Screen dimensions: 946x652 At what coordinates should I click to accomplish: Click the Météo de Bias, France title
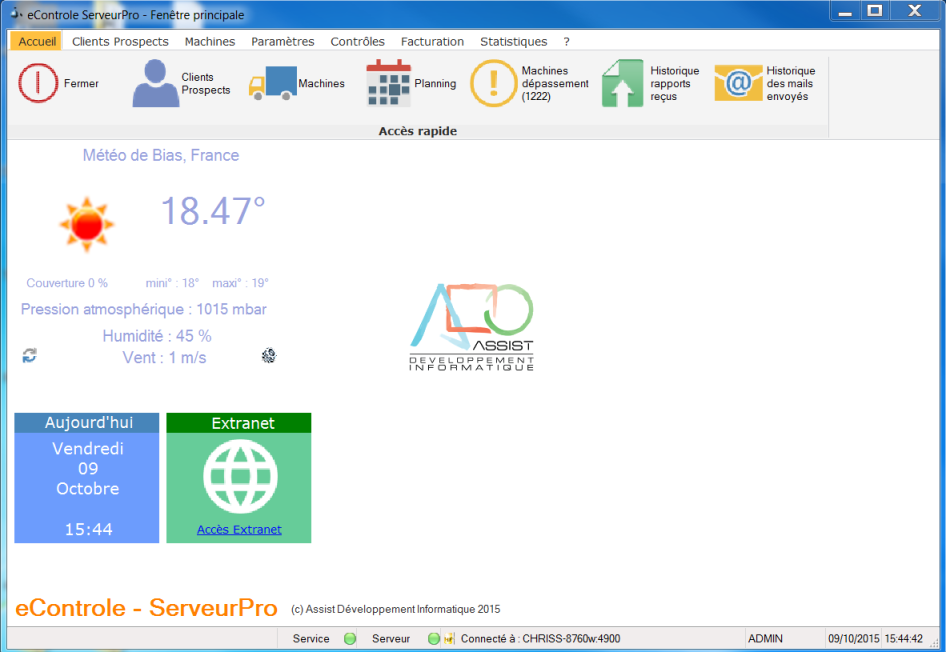pyautogui.click(x=160, y=156)
